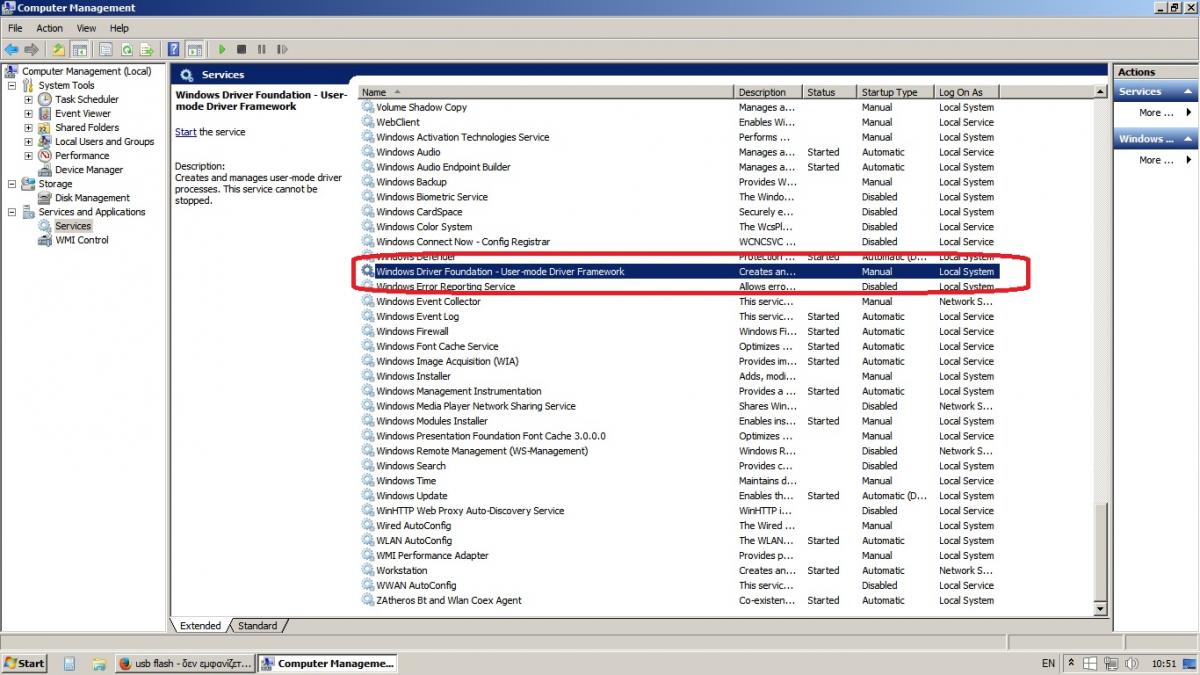Collapse the Services and Applications node
The image size is (1200, 675).
coord(12,211)
